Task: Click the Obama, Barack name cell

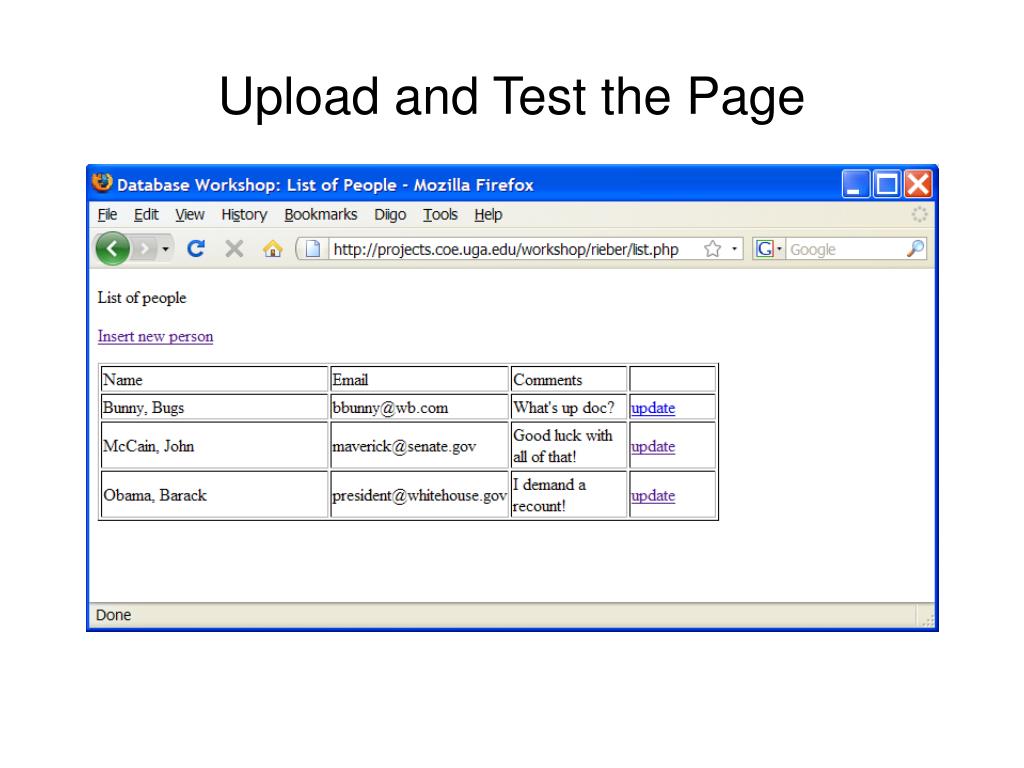Action: (x=214, y=495)
